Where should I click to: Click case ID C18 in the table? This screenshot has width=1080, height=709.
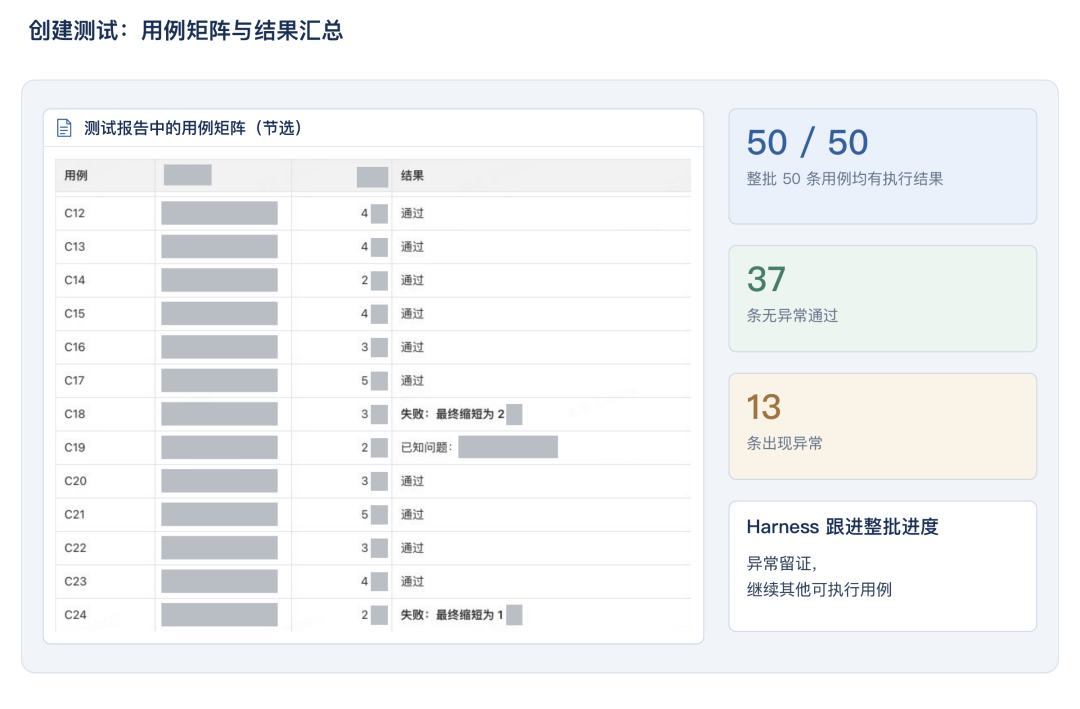(x=74, y=414)
